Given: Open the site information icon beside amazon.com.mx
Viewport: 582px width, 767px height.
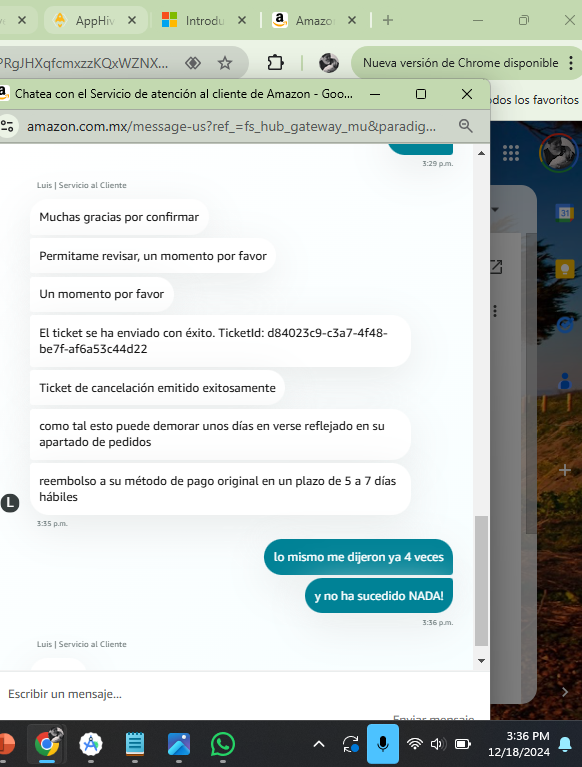Looking at the screenshot, I should coord(7,126).
